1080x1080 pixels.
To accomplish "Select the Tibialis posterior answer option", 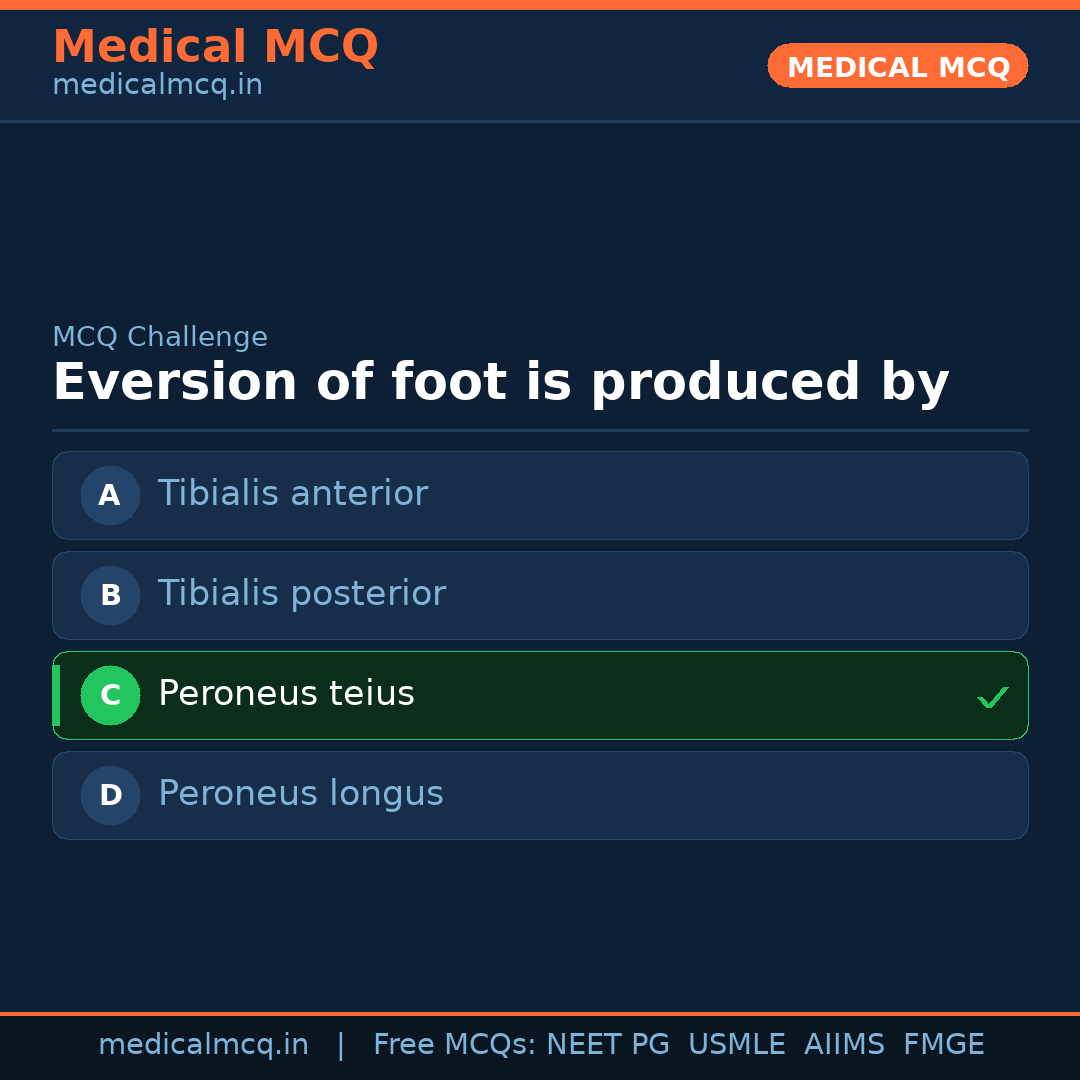I will point(540,595).
